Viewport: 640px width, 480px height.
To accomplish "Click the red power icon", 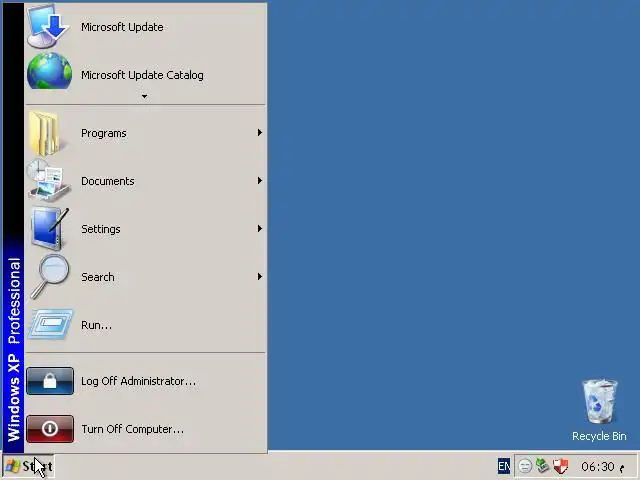I will [50, 429].
